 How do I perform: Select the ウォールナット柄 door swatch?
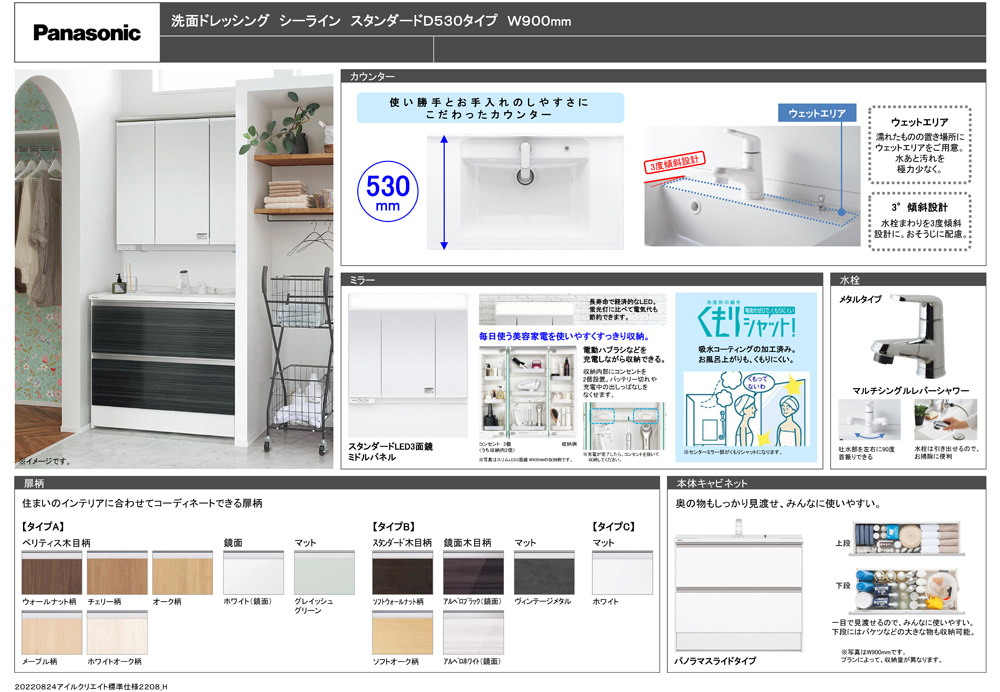(x=51, y=575)
